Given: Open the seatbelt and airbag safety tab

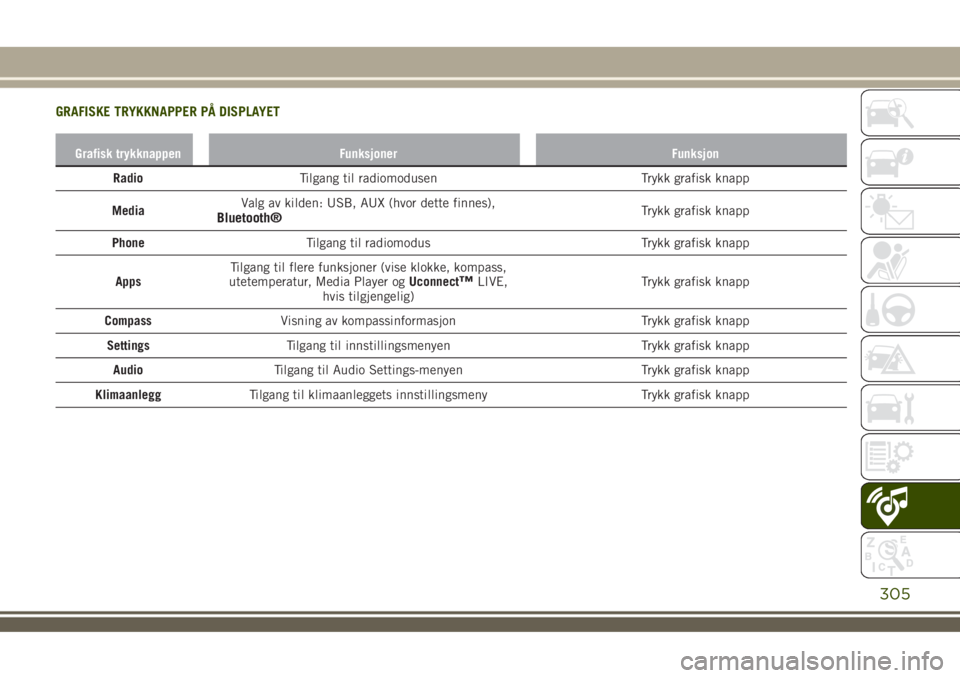Looking at the screenshot, I should 910,260.
